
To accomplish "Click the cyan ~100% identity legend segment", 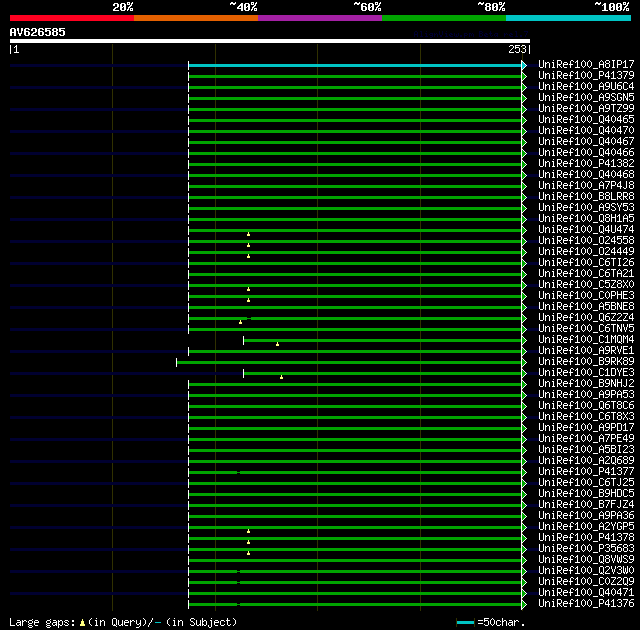I will 569,18.
